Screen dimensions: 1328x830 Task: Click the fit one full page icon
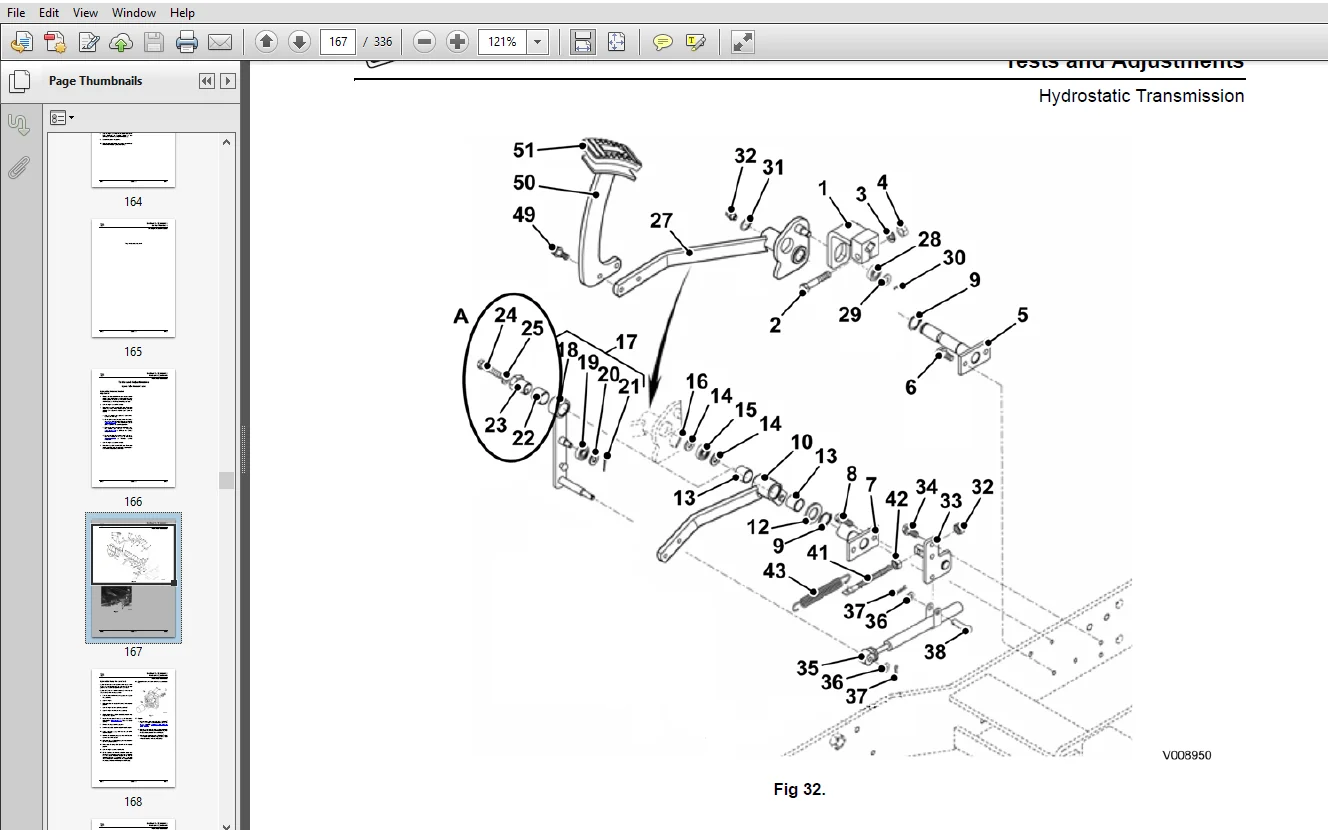coord(616,42)
